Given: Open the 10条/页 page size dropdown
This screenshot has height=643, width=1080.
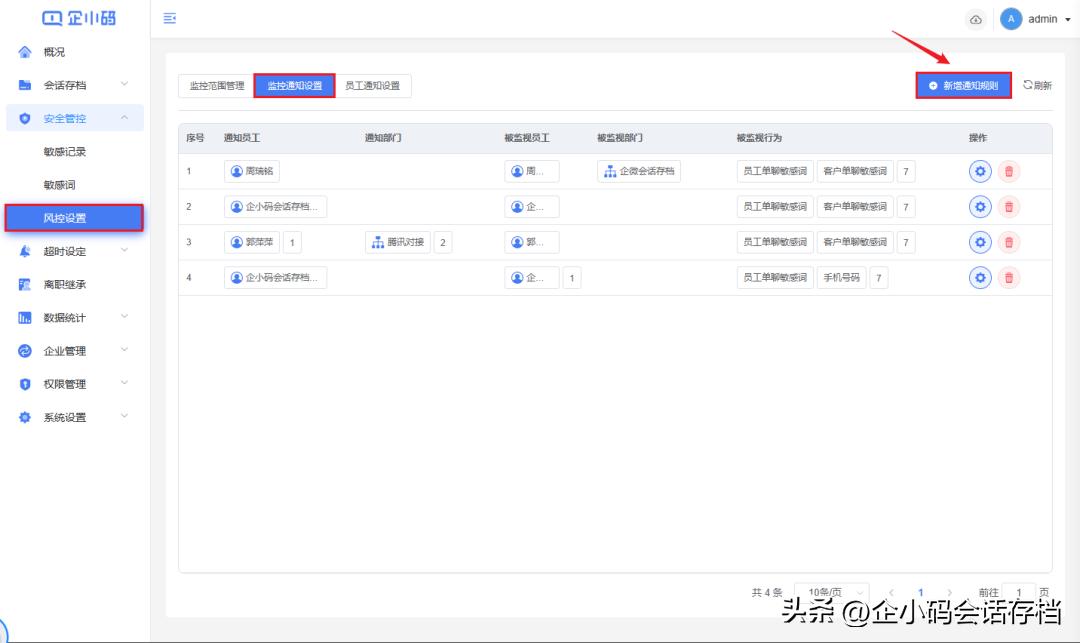Looking at the screenshot, I should click(831, 592).
